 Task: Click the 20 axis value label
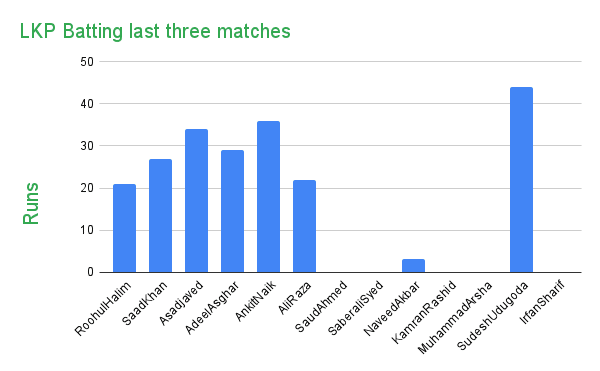[x=87, y=188]
